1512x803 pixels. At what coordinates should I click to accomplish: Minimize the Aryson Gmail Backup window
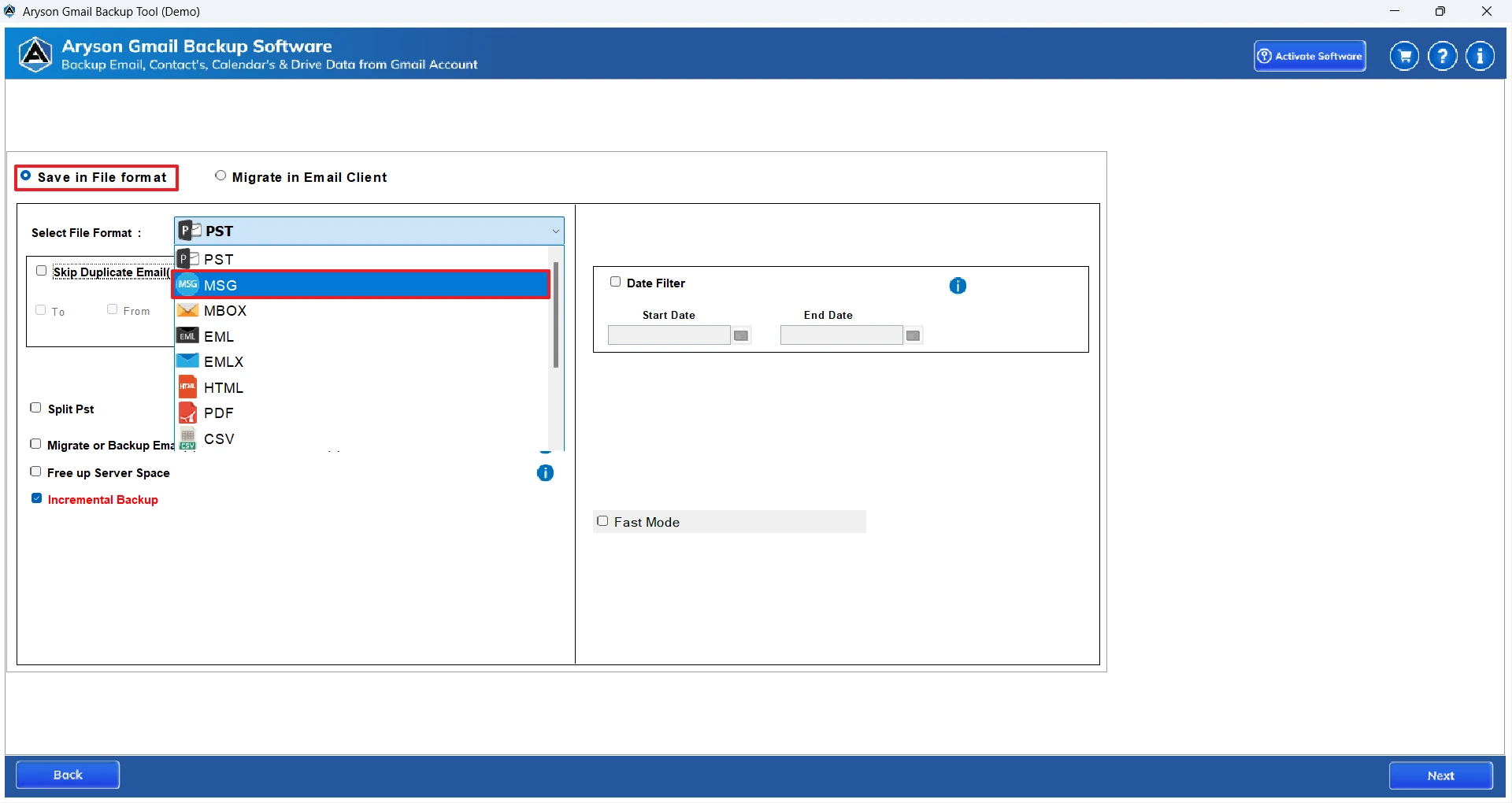tap(1395, 11)
